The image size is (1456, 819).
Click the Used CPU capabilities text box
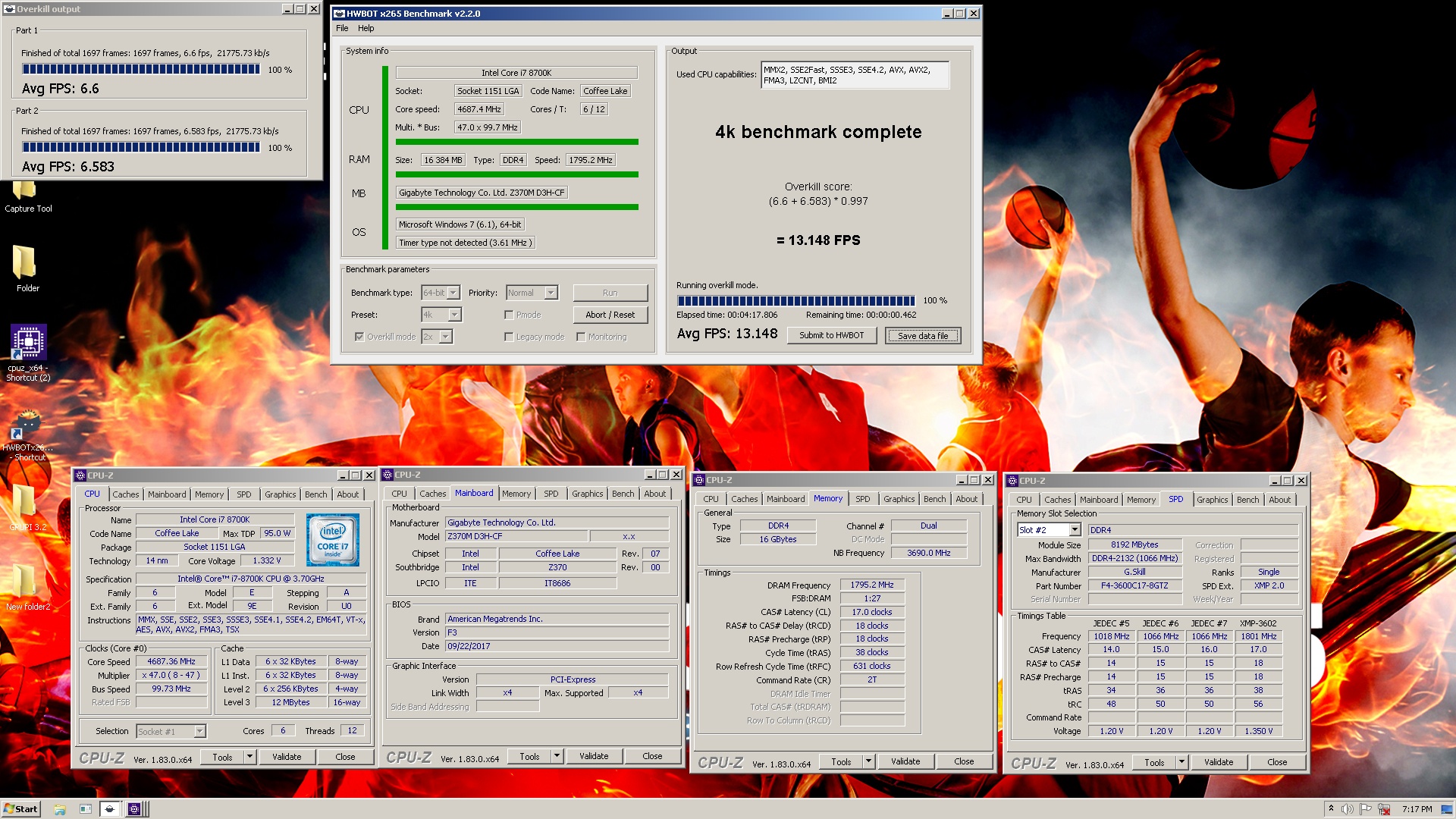[855, 75]
